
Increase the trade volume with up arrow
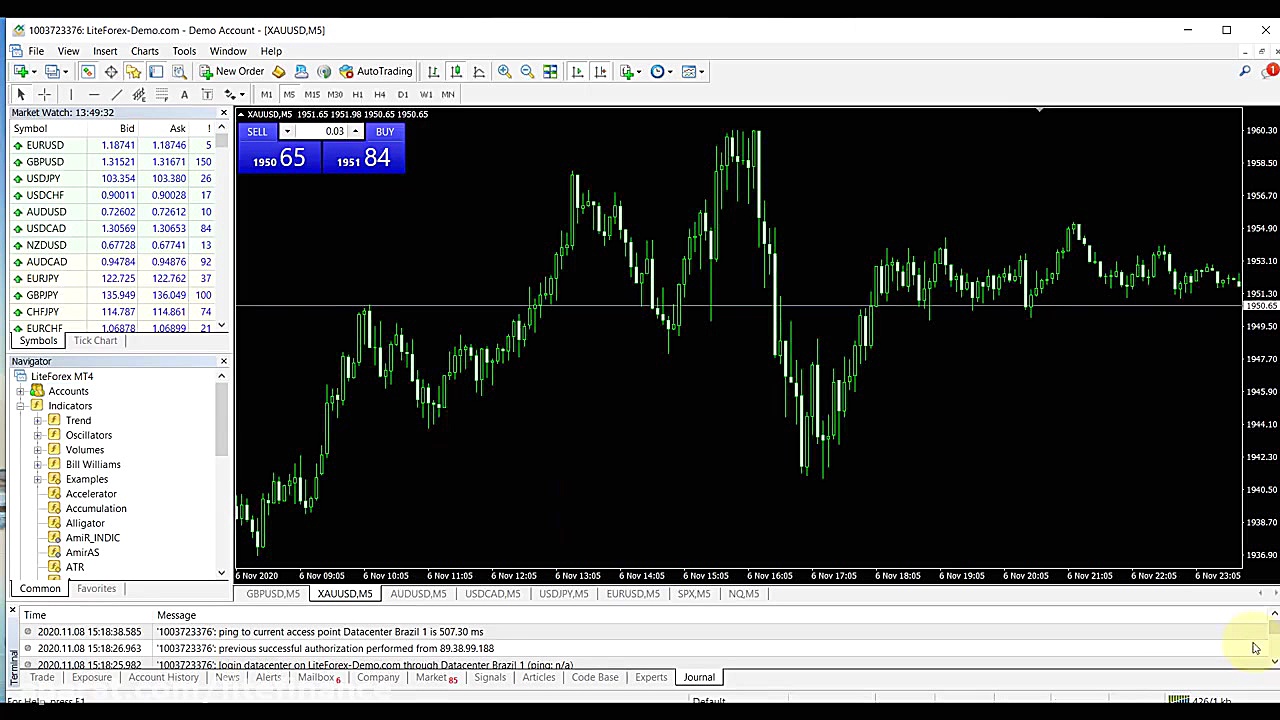point(355,132)
